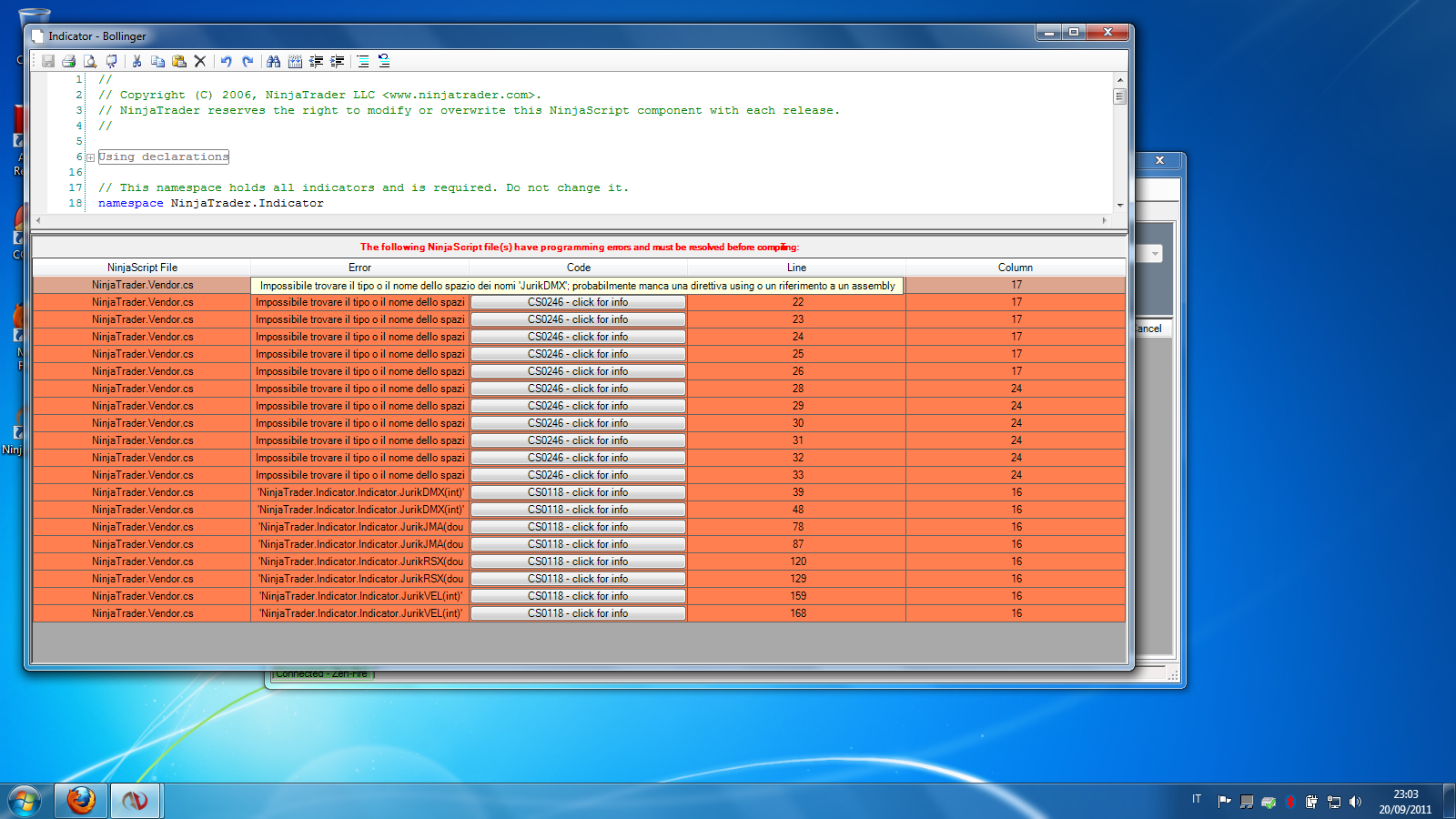This screenshot has width=1456, height=819.
Task: Click the namespace keyword on line 18
Action: pyautogui.click(x=131, y=204)
